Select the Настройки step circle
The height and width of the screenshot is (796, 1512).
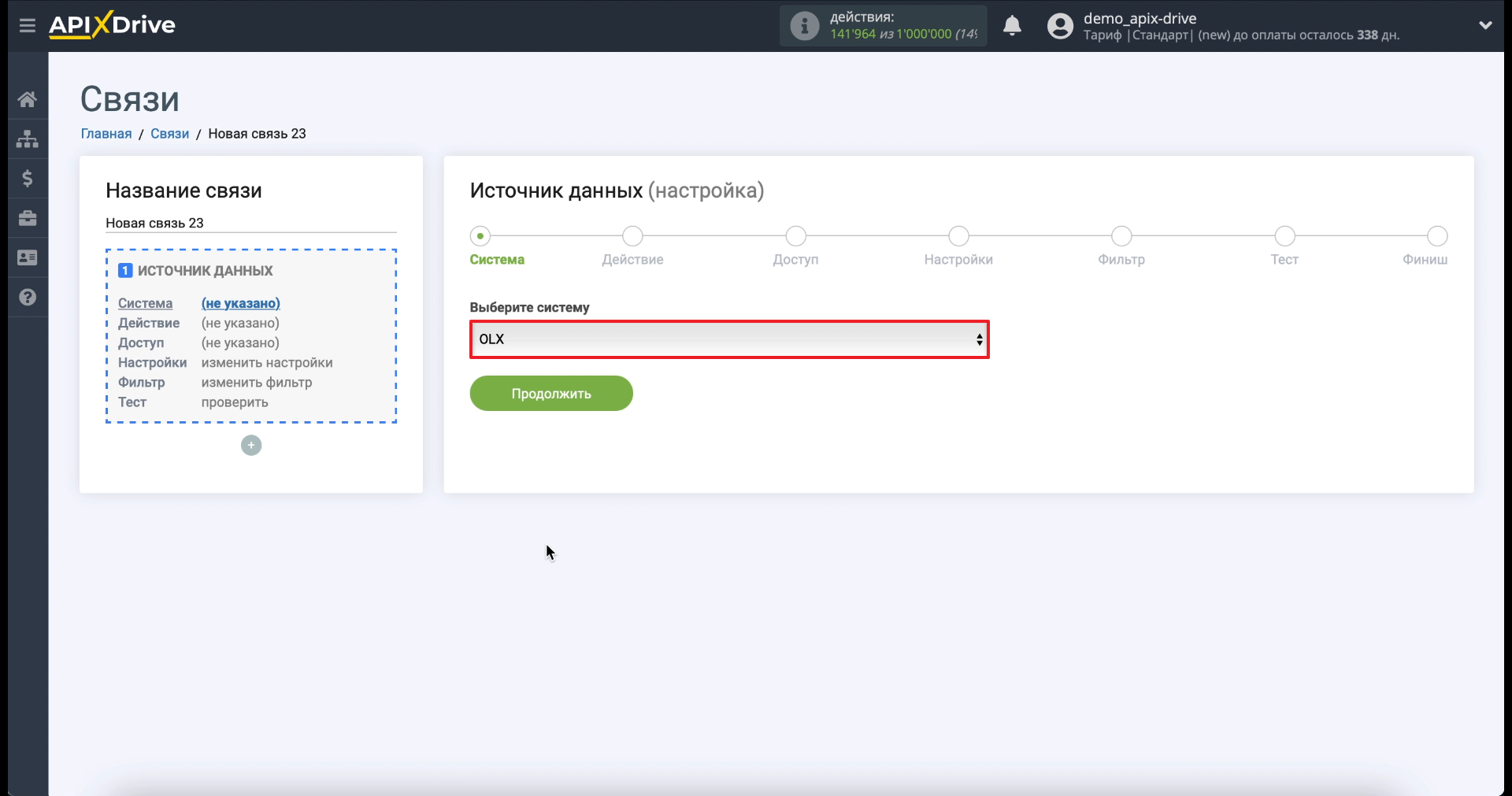(x=958, y=236)
